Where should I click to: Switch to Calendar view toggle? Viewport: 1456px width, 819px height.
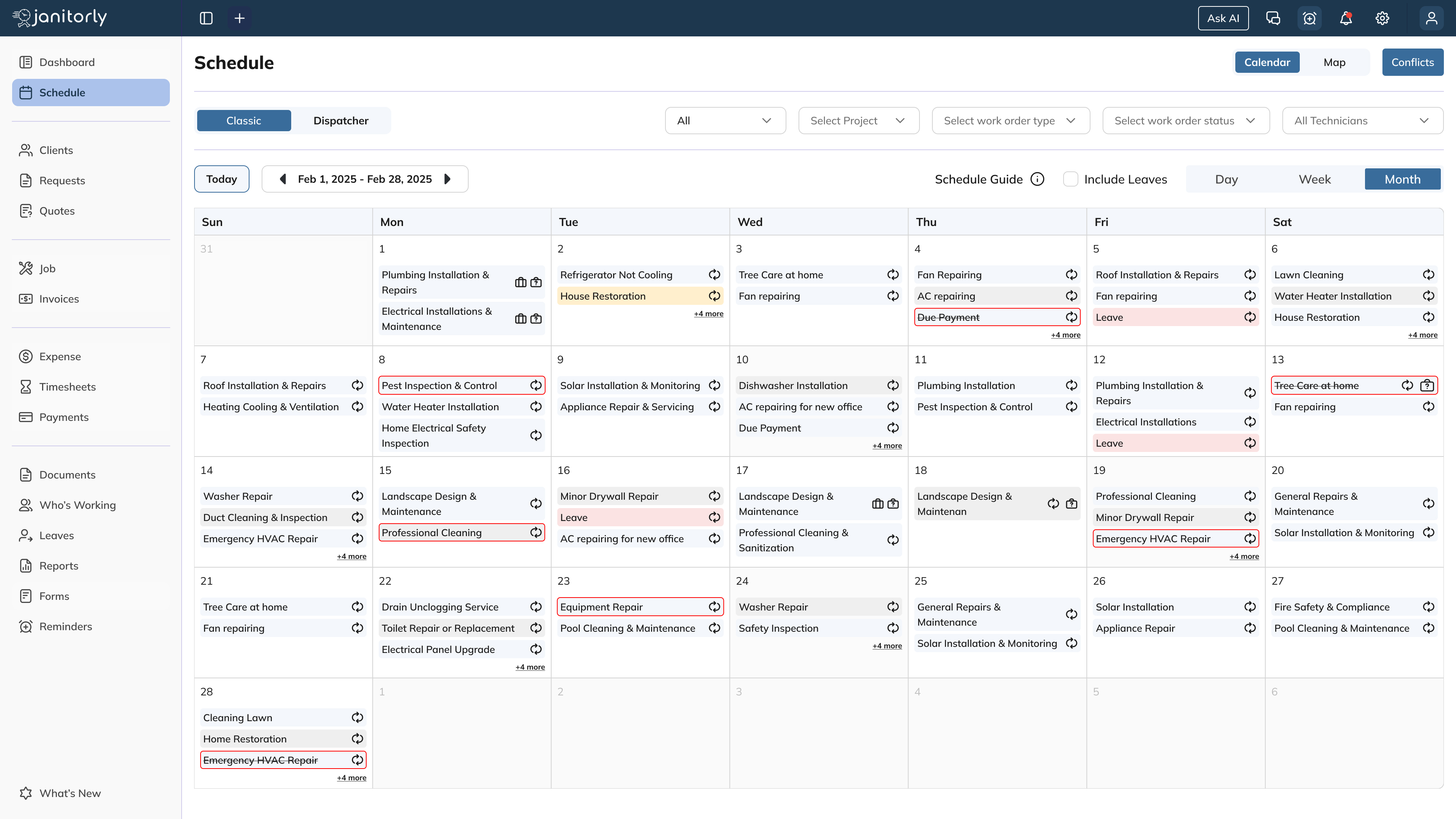pyautogui.click(x=1267, y=62)
